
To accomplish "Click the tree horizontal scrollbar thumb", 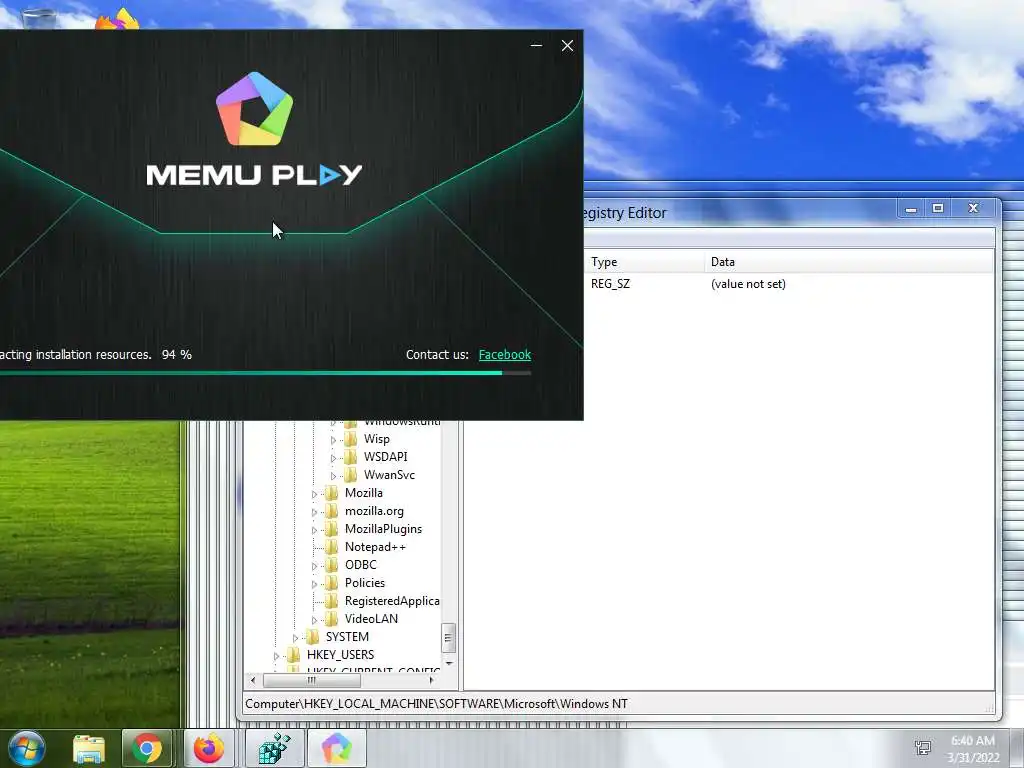I will tap(312, 680).
